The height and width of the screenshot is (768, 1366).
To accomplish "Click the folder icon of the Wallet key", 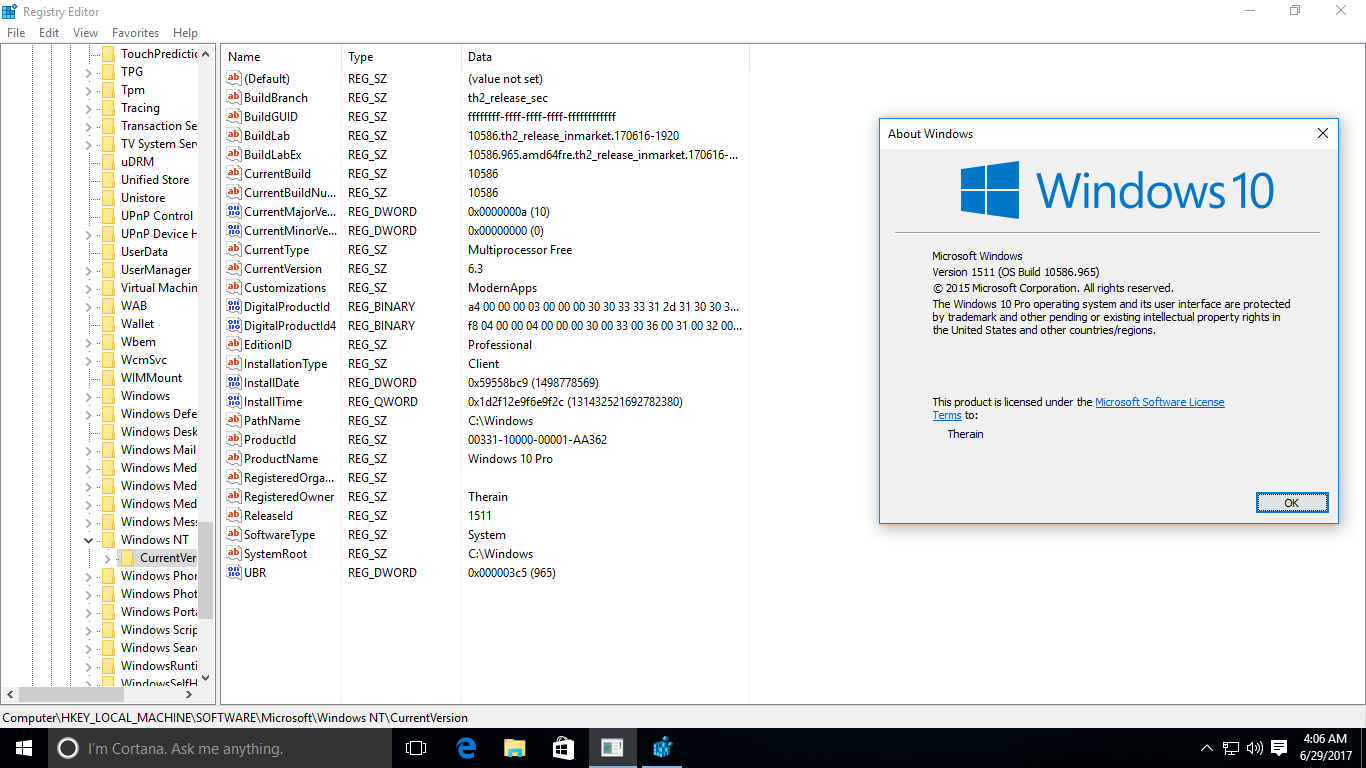I will [108, 324].
